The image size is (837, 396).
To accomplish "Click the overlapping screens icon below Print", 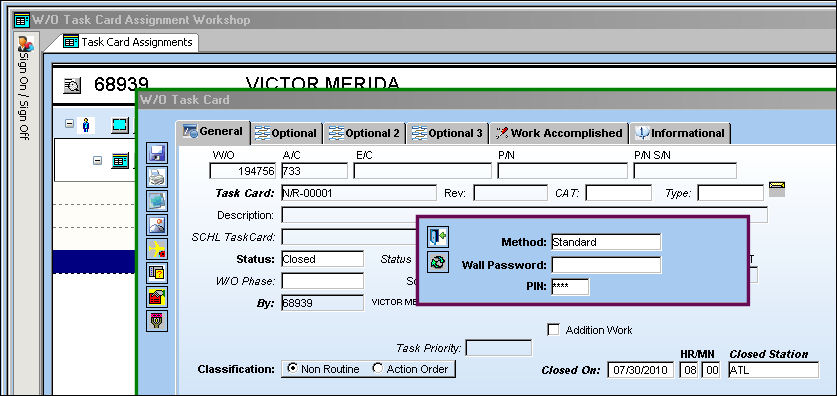I will pyautogui.click(x=157, y=201).
